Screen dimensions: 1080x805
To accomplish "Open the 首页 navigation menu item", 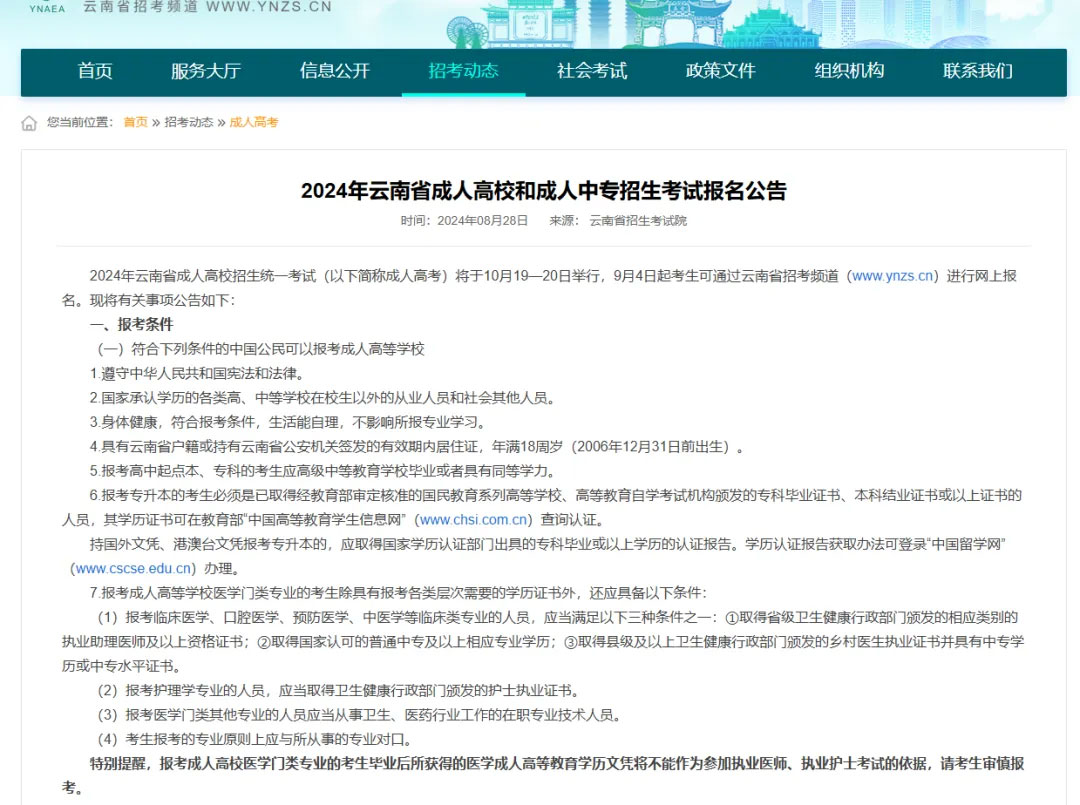I will [x=93, y=72].
